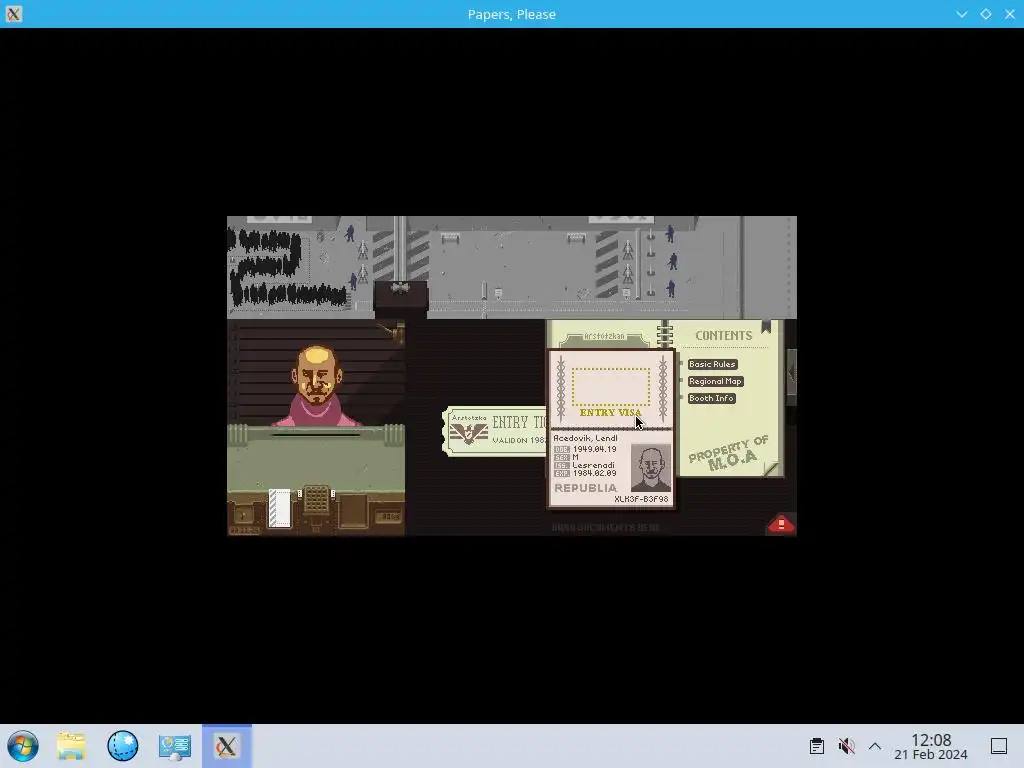
Task: Open the clipboard tray icon
Action: coord(816,746)
